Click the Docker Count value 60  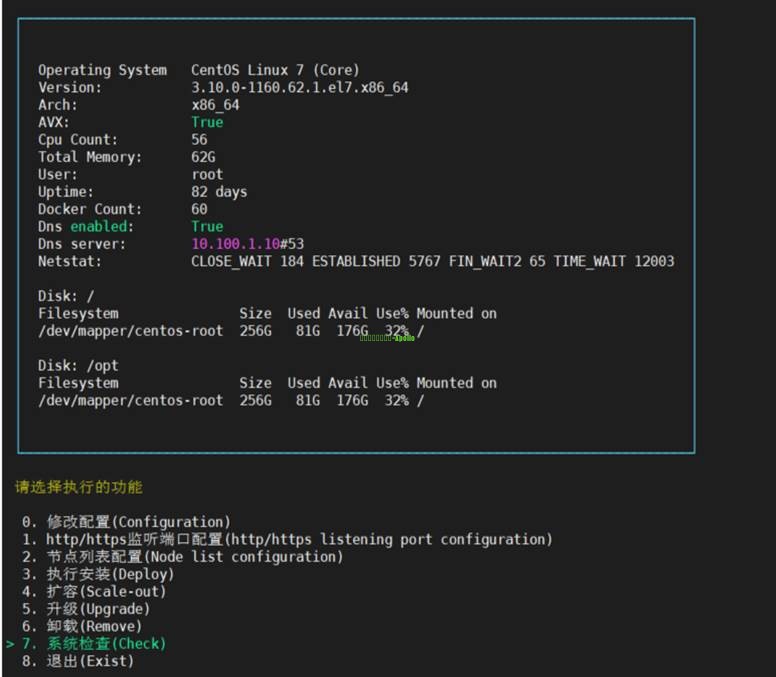click(199, 209)
